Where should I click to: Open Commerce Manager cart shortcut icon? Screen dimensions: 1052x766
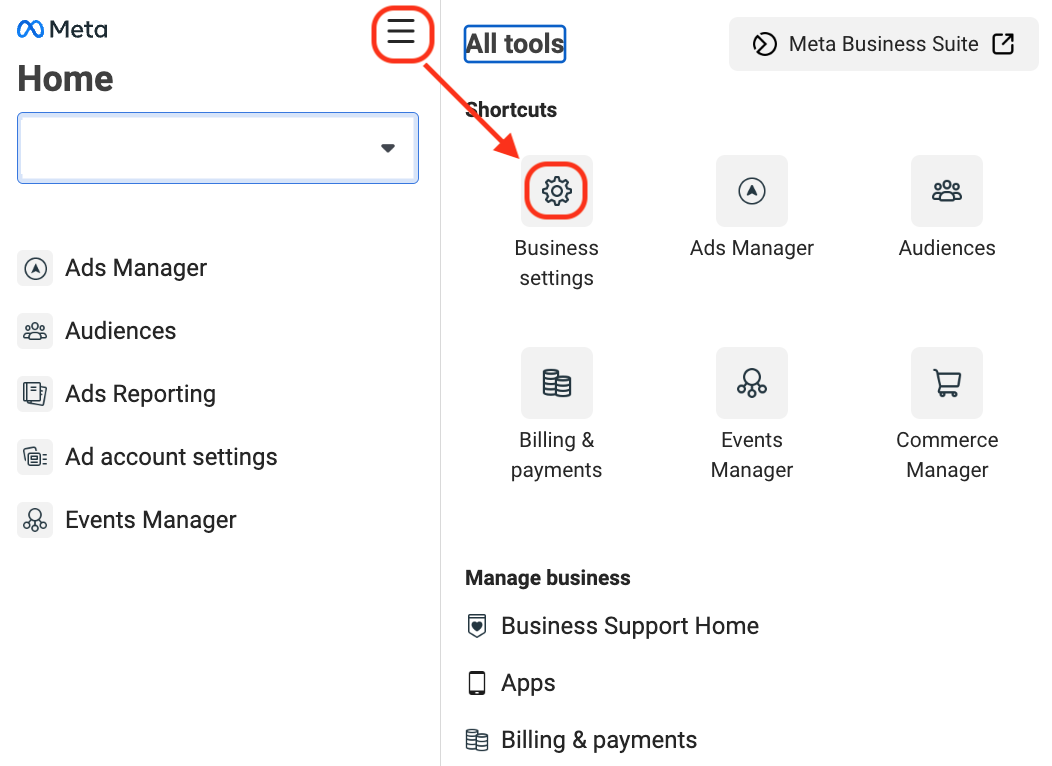(x=947, y=383)
